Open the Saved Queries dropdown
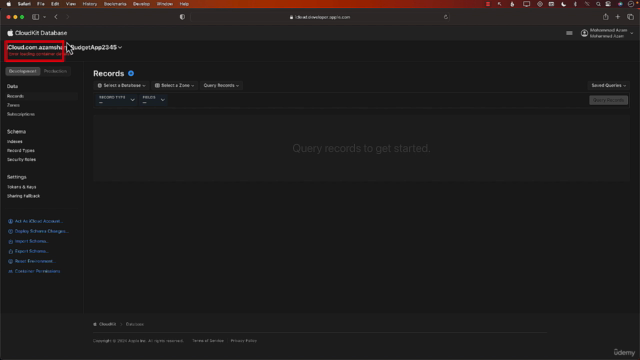640x360 pixels. (609, 85)
